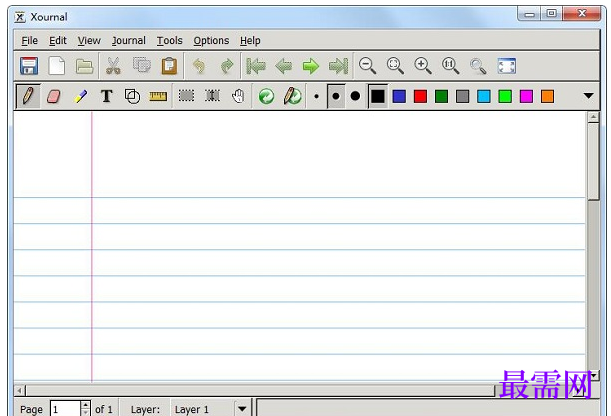Click vertical scrollbar up arrow
Image resolution: width=611 pixels, height=416 pixels.
[x=593, y=117]
